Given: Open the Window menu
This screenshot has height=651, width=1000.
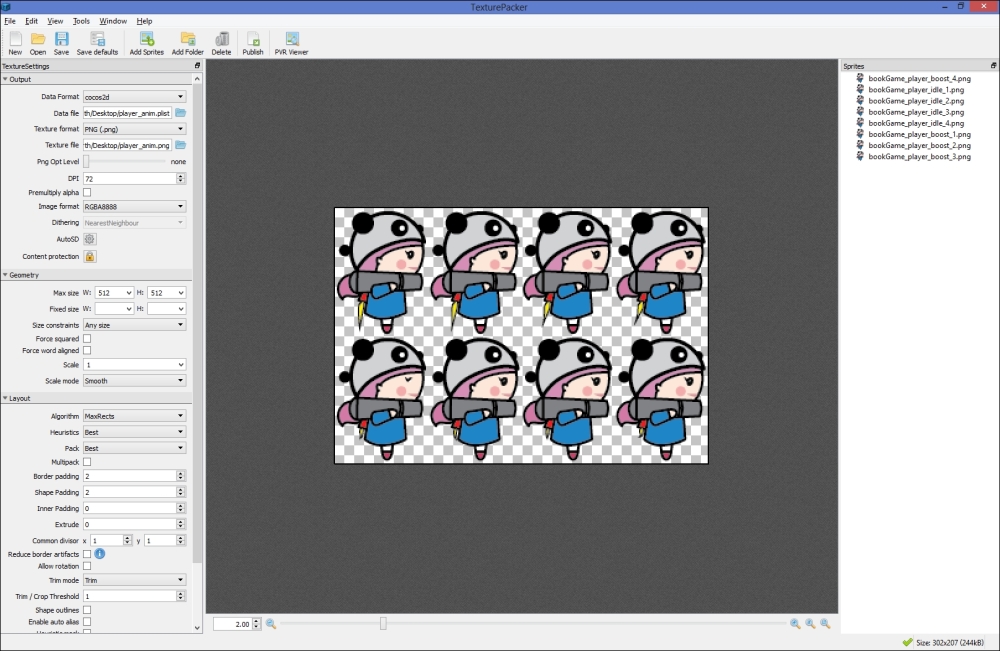Looking at the screenshot, I should pos(113,21).
